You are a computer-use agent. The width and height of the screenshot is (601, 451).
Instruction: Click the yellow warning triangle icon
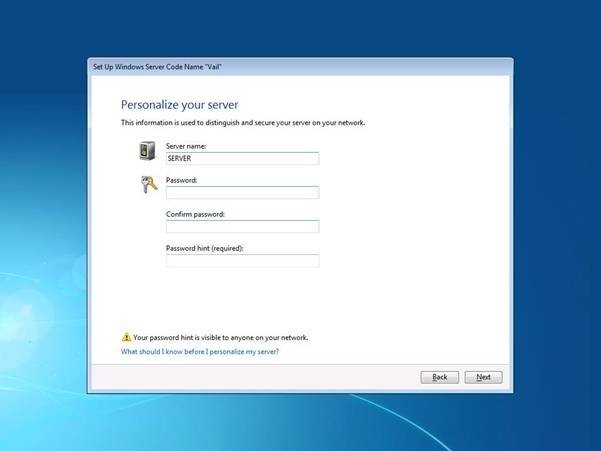coord(126,337)
